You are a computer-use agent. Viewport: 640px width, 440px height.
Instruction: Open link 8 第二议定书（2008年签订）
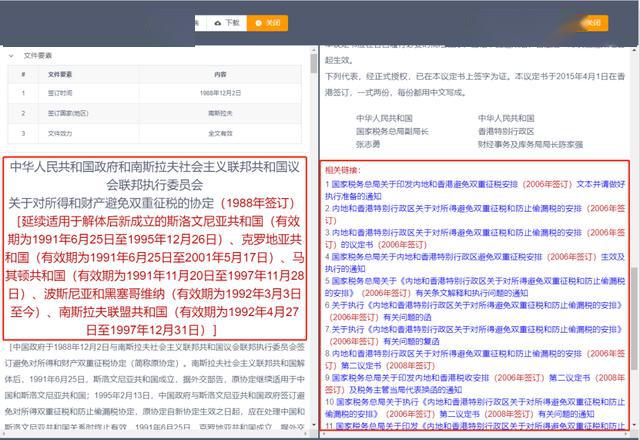click(x=475, y=360)
